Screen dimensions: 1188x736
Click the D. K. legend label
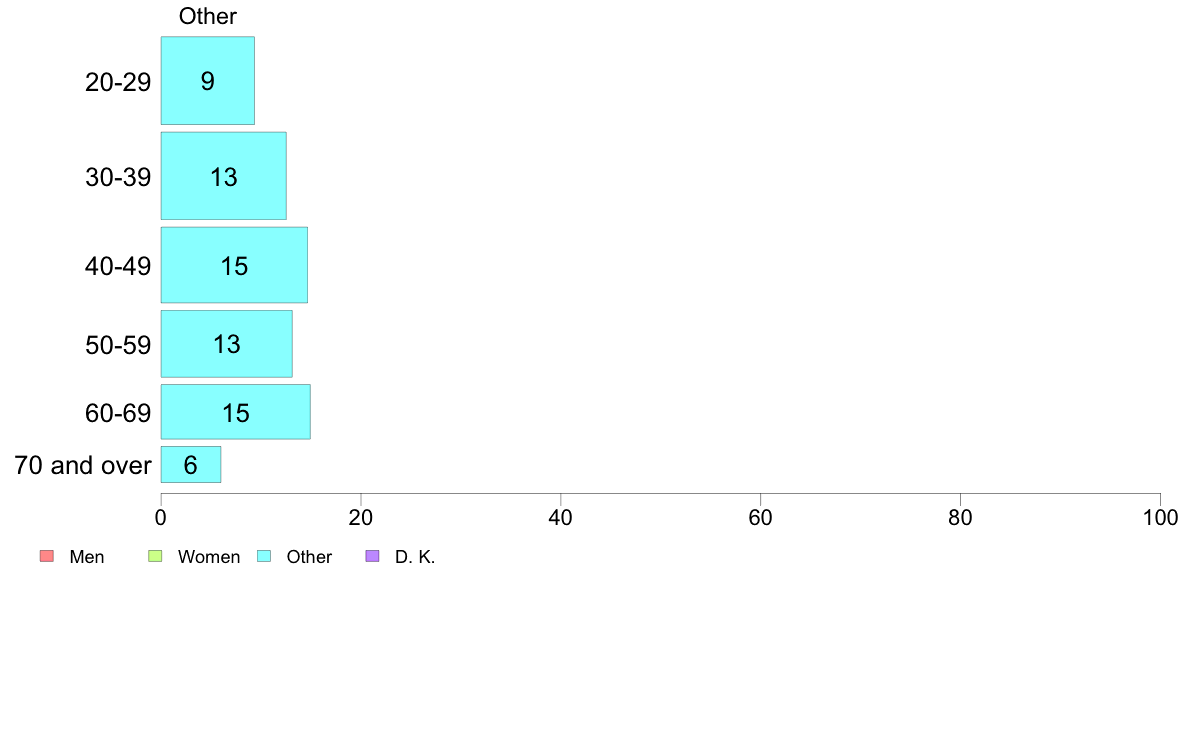coord(415,557)
